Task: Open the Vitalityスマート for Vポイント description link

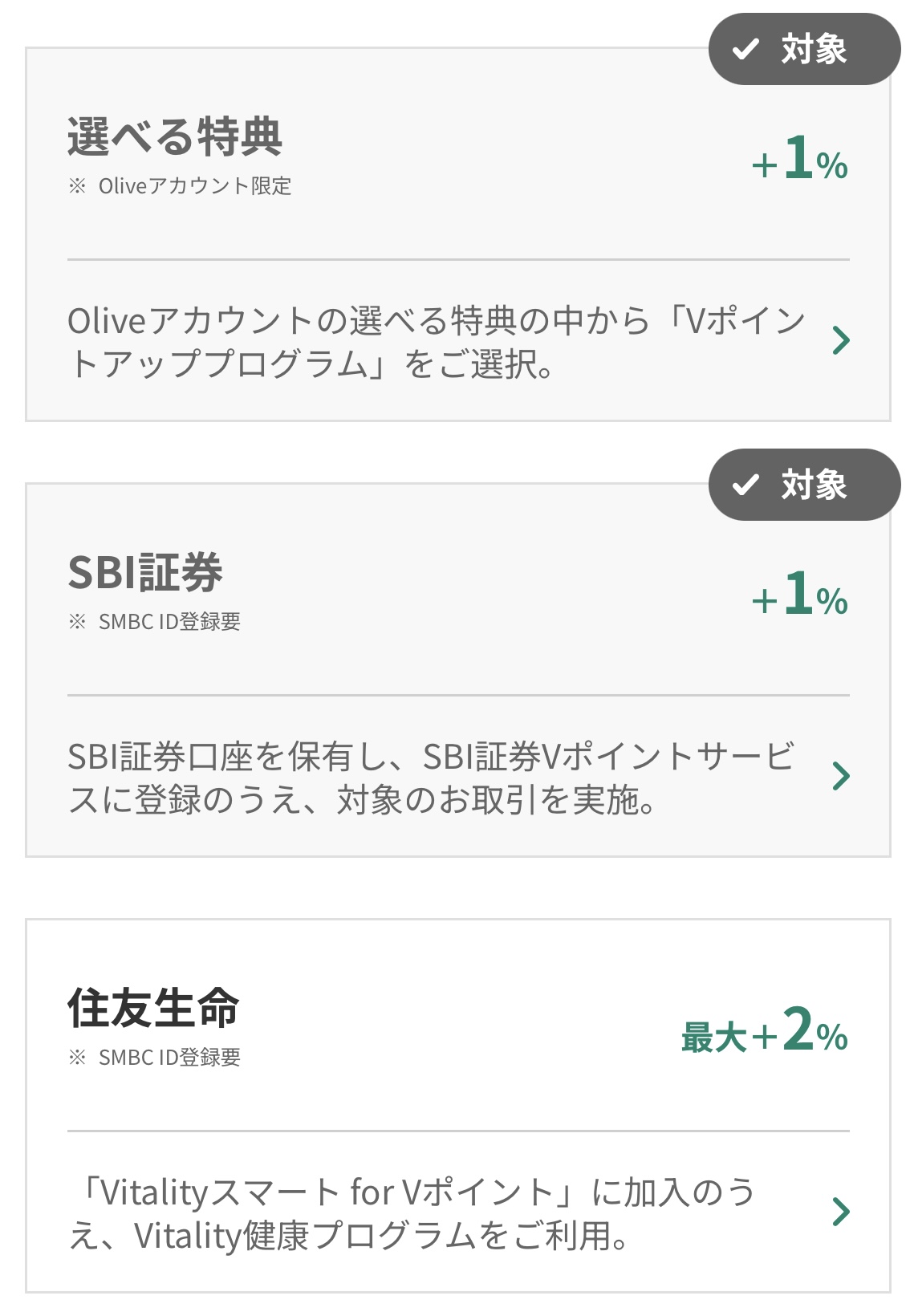Action: point(412,1213)
